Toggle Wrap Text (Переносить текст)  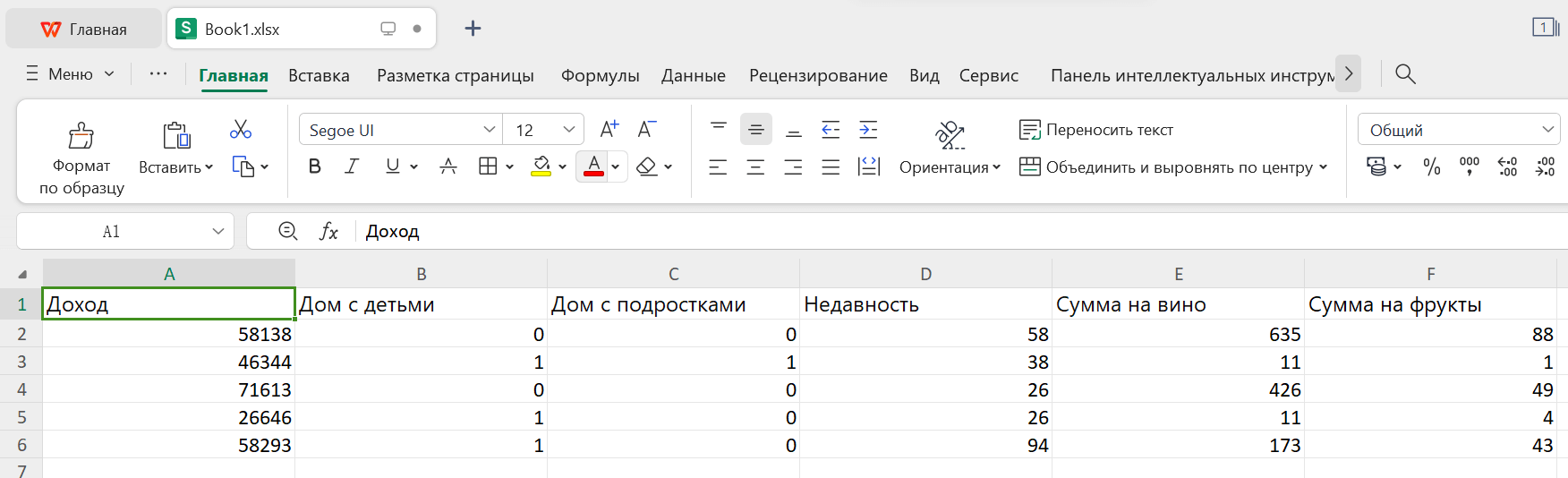[1096, 130]
